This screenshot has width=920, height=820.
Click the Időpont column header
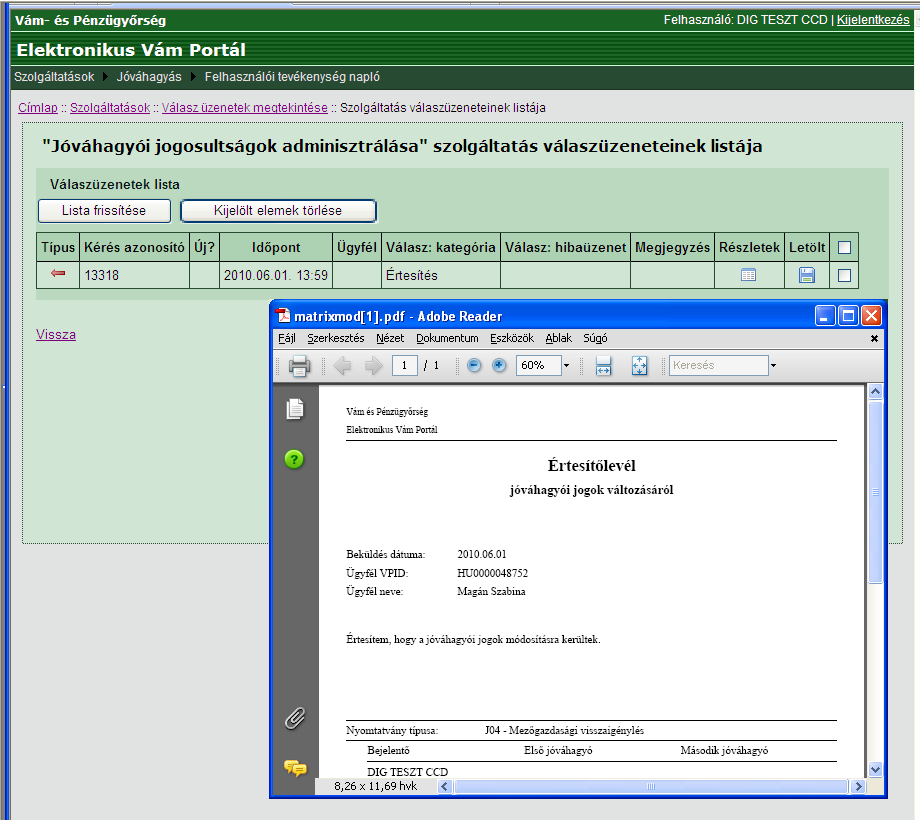276,248
